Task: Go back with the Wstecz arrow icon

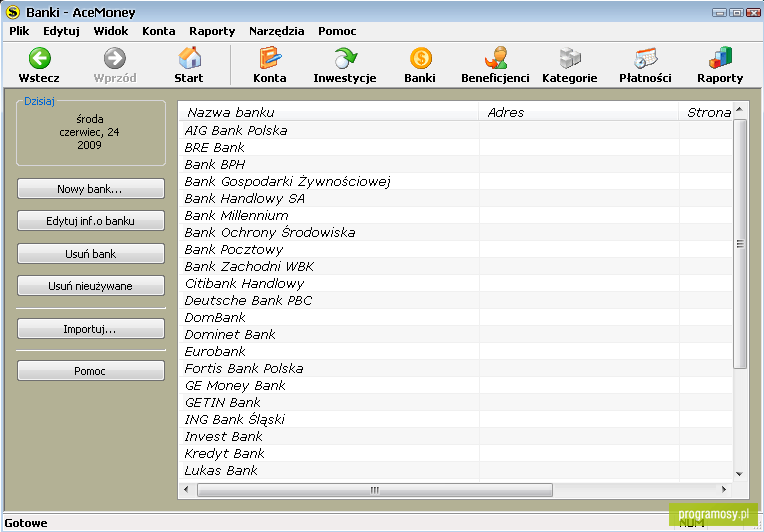Action: point(39,58)
